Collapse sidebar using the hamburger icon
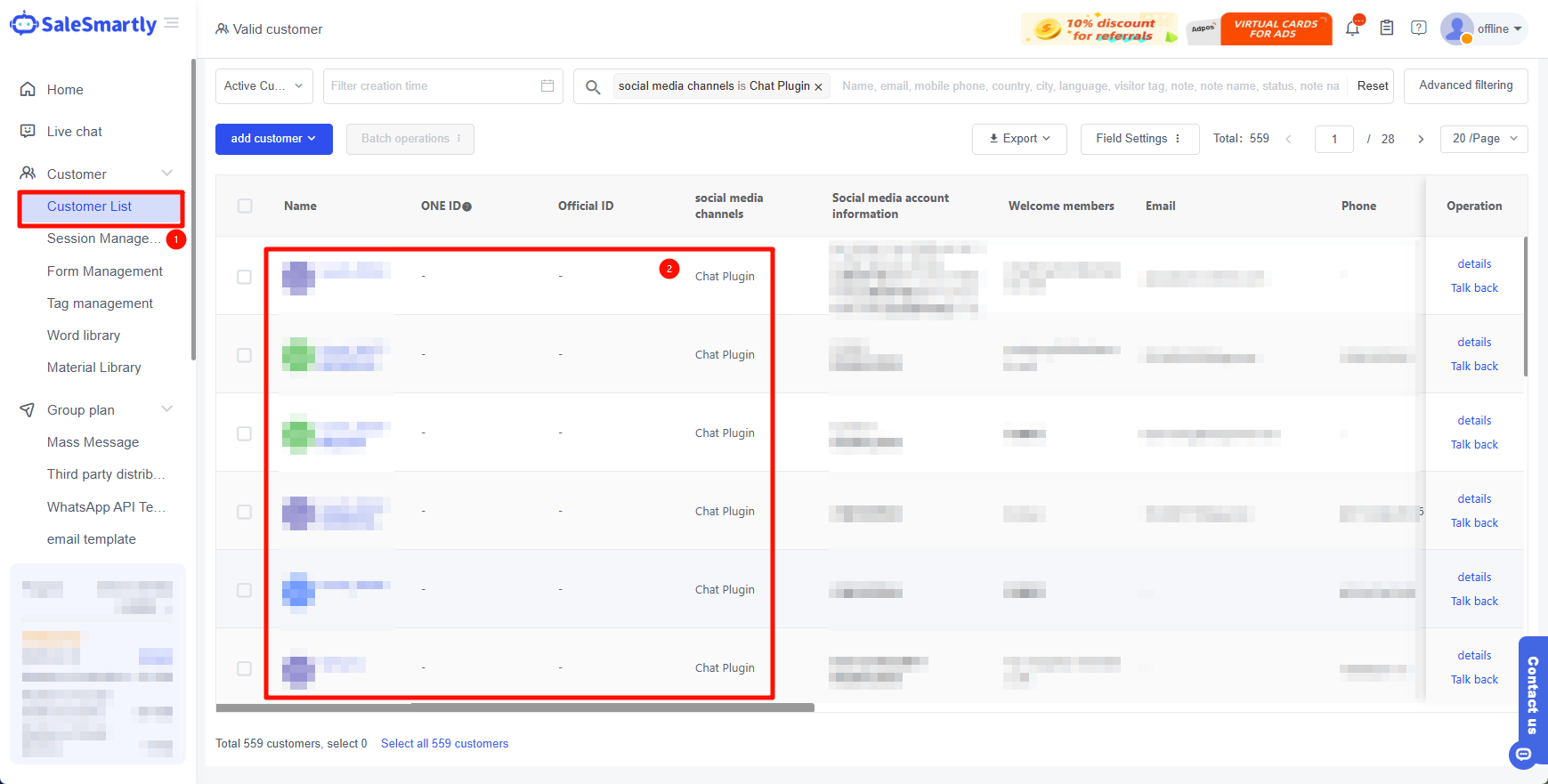This screenshot has width=1548, height=784. tap(172, 23)
